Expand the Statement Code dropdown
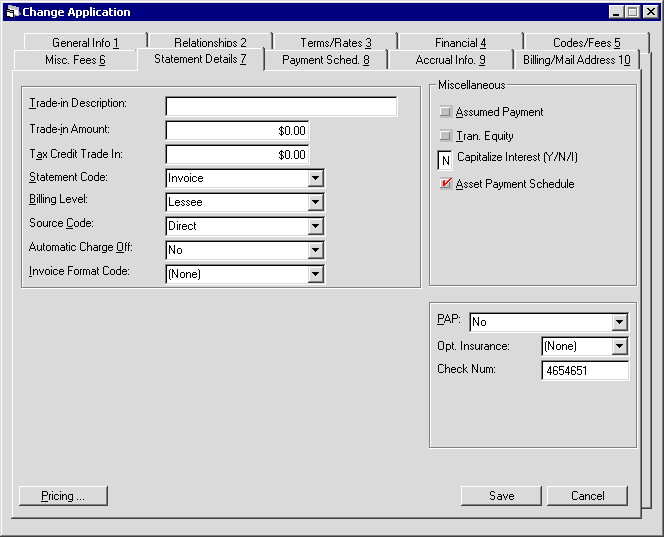The height and width of the screenshot is (537, 664). point(315,178)
